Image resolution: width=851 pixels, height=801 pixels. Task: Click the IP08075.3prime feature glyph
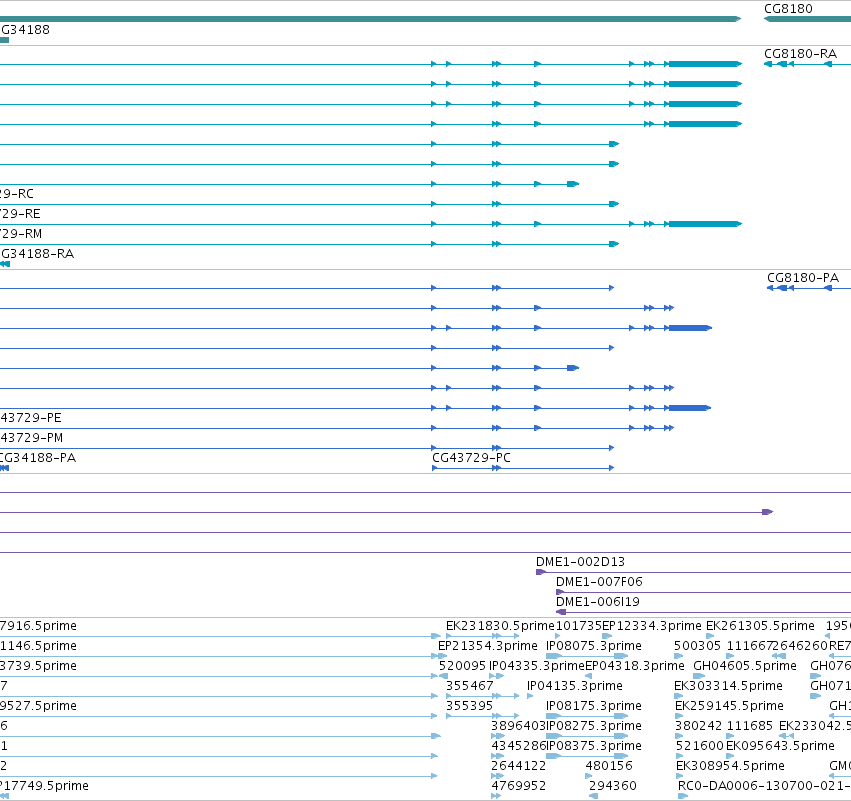587,656
